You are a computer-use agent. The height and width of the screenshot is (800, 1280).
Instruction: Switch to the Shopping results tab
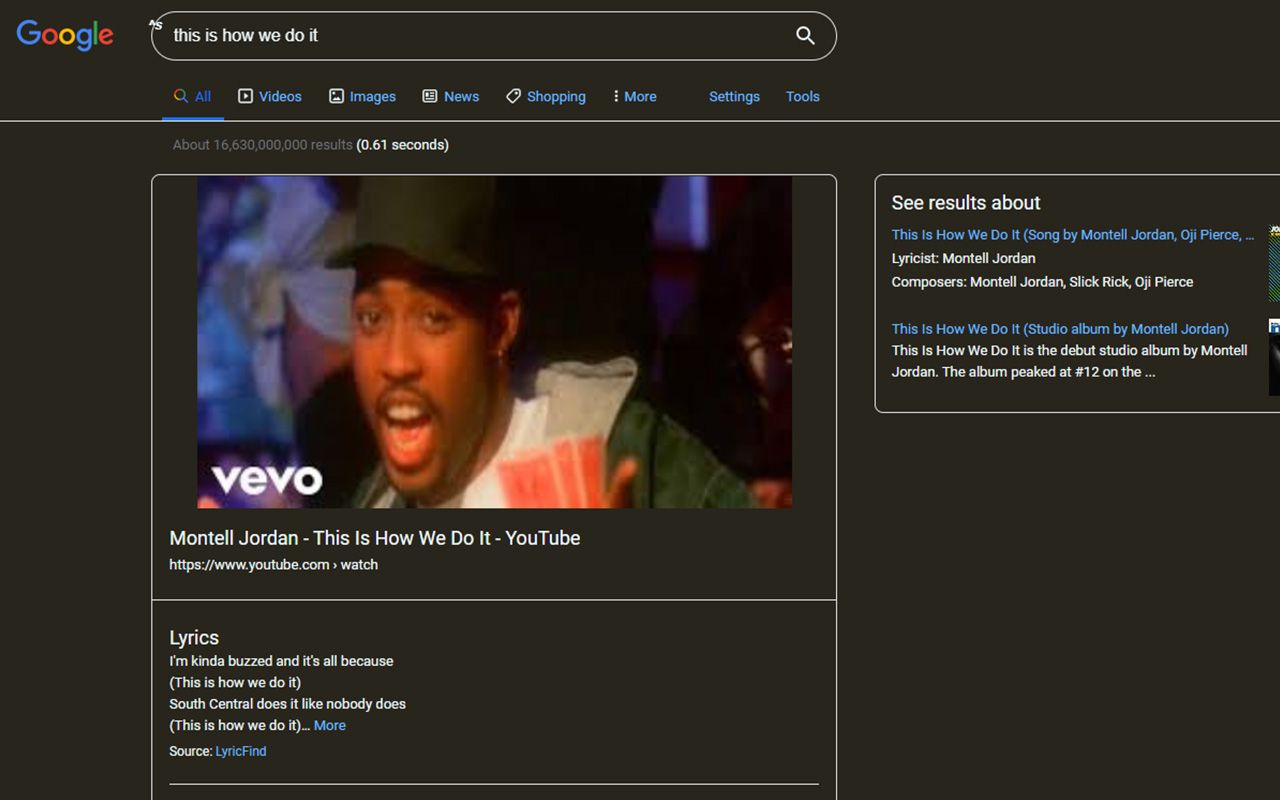point(556,96)
